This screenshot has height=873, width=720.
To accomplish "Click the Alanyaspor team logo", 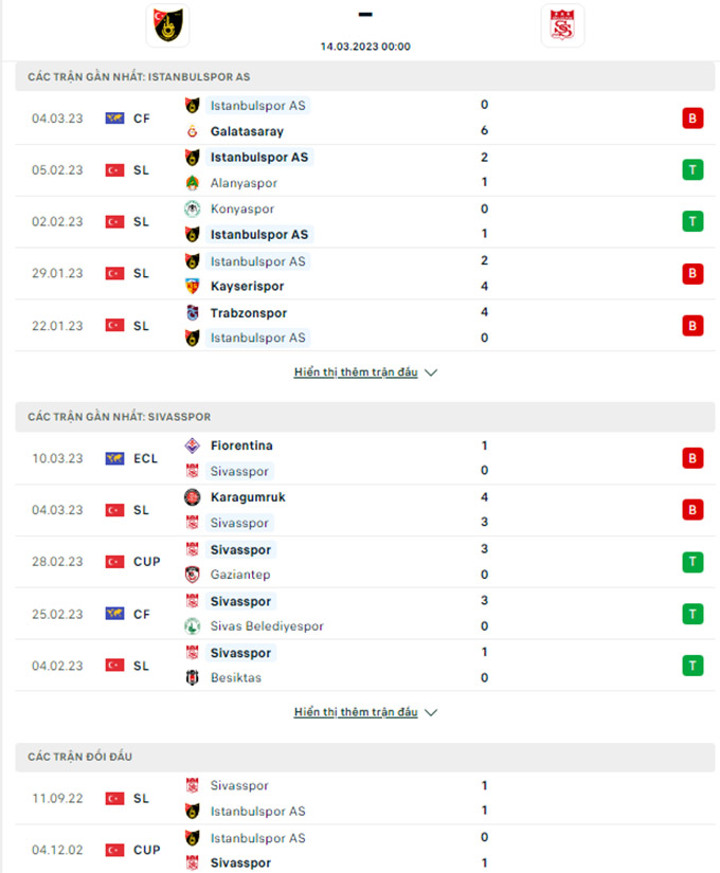I will (192, 183).
